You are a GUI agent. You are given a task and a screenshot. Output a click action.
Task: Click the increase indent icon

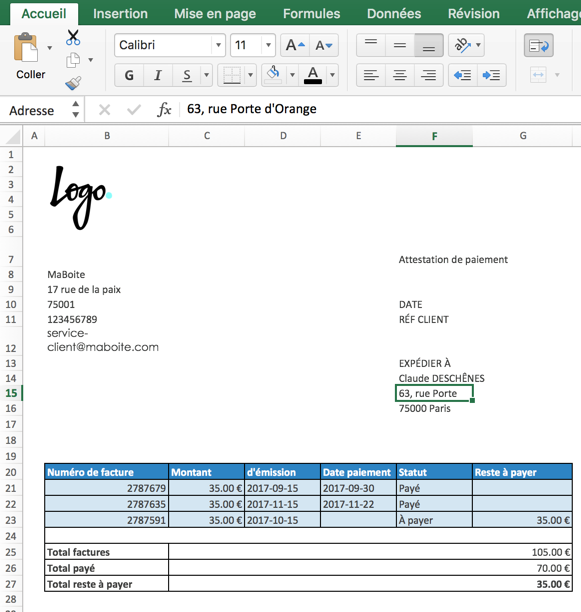click(492, 75)
